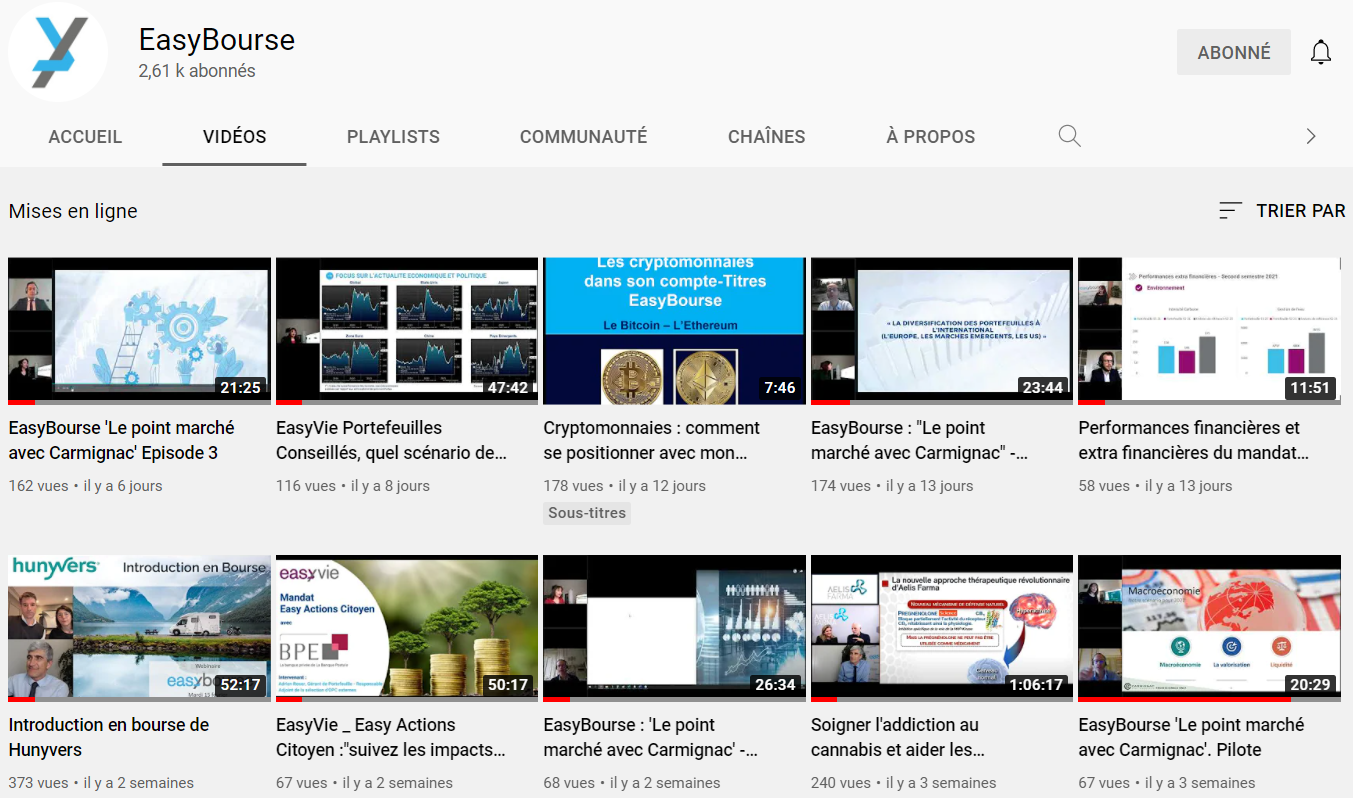
Task: Click the progress bar under the Macroéconomie thumbnail
Action: point(1209,699)
